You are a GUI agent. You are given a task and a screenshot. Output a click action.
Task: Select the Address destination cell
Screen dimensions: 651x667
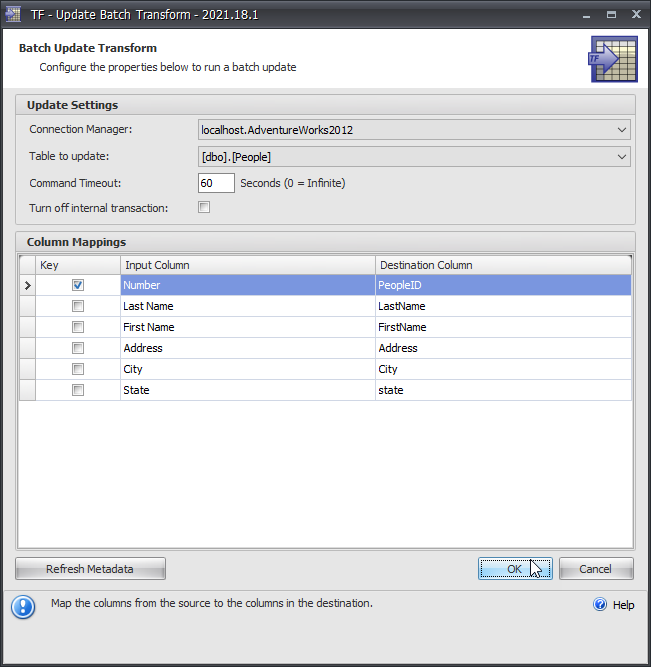[503, 348]
